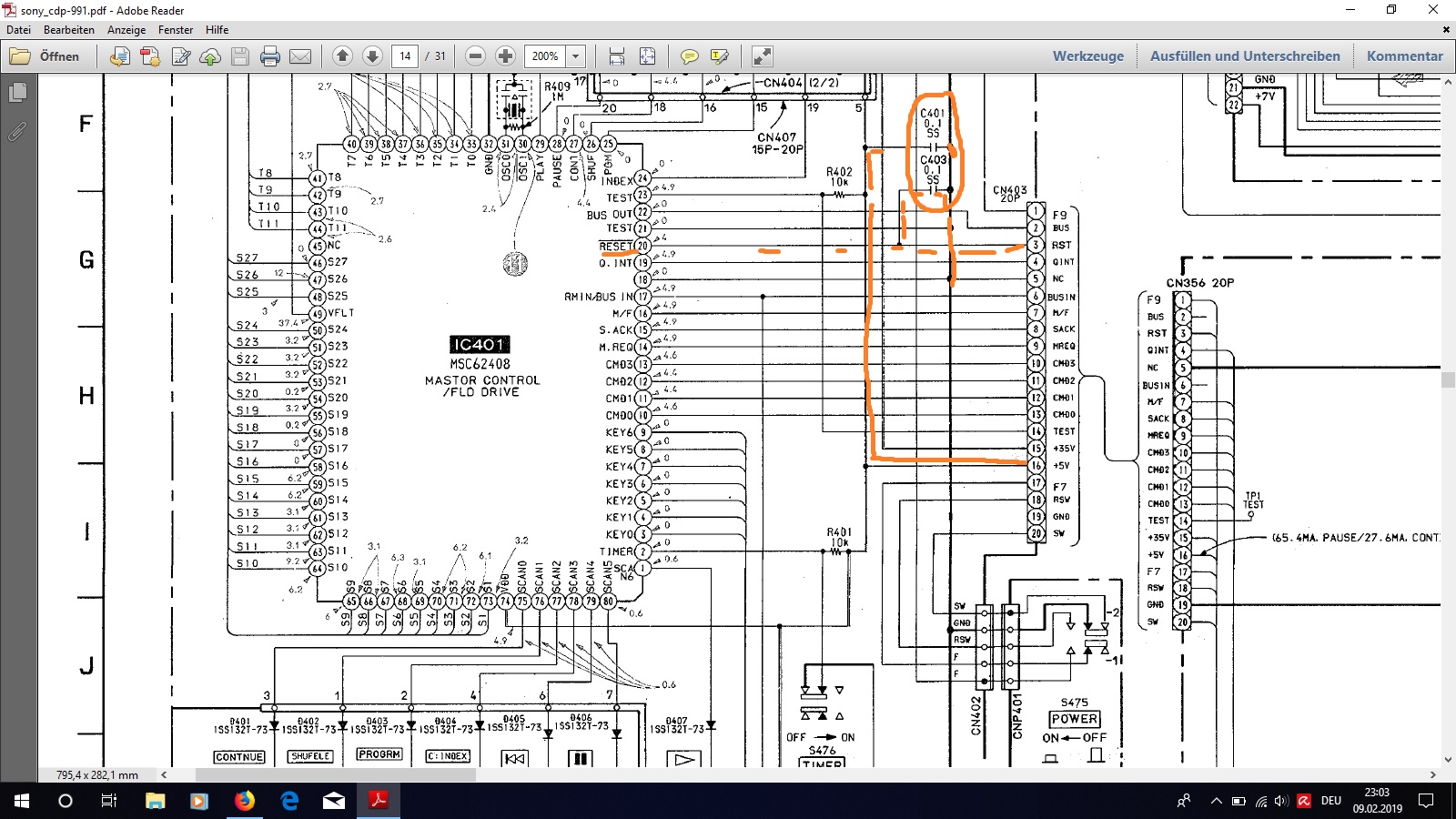Launch Firefox from the taskbar
1456x819 pixels.
coord(244,801)
